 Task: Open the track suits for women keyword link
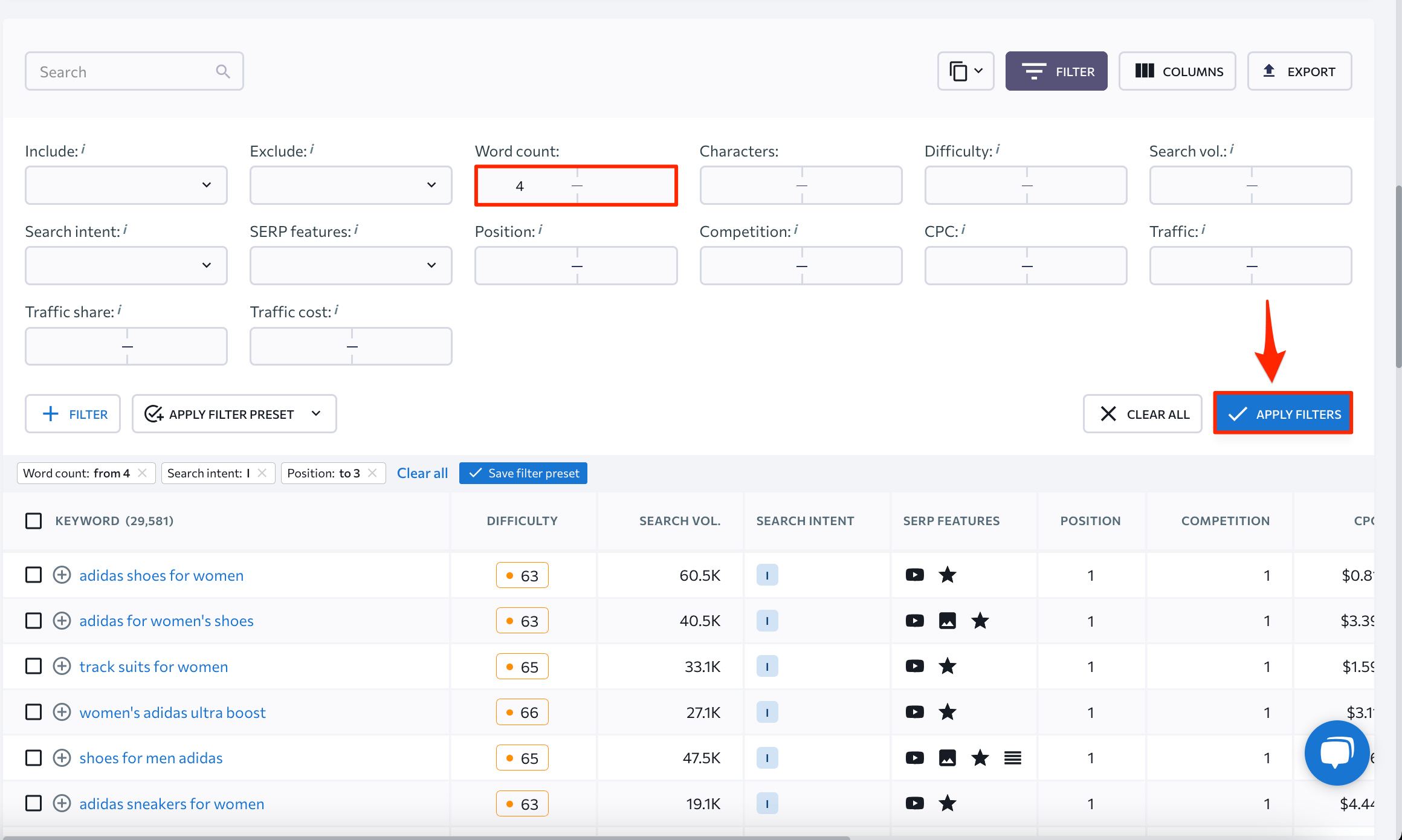tap(153, 667)
